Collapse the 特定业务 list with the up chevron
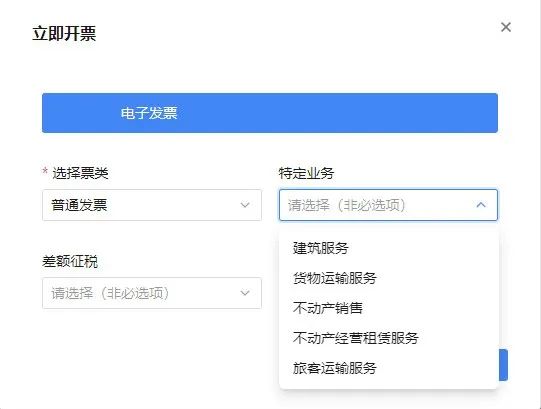 click(x=481, y=205)
